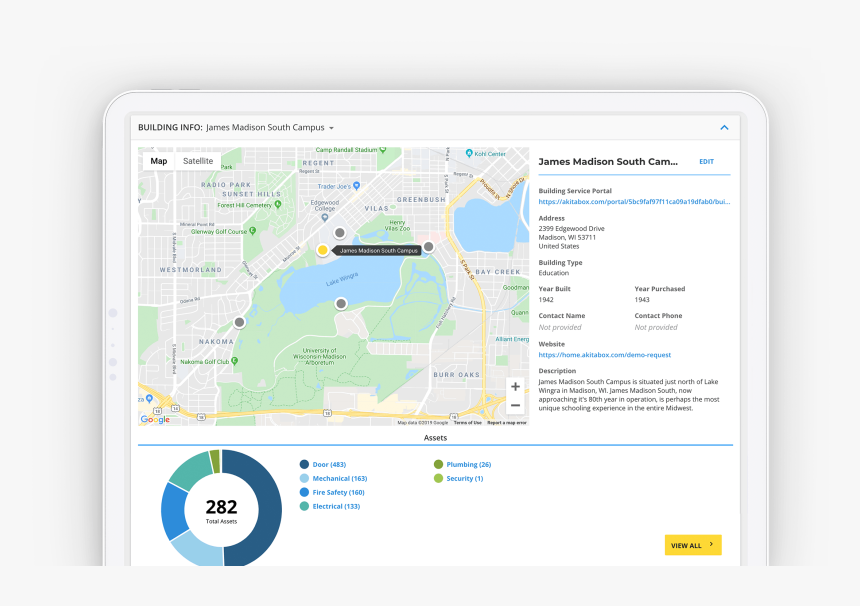This screenshot has width=860, height=606.
Task: Click the WESTMORLAND neighborhood label
Action: coord(191,270)
